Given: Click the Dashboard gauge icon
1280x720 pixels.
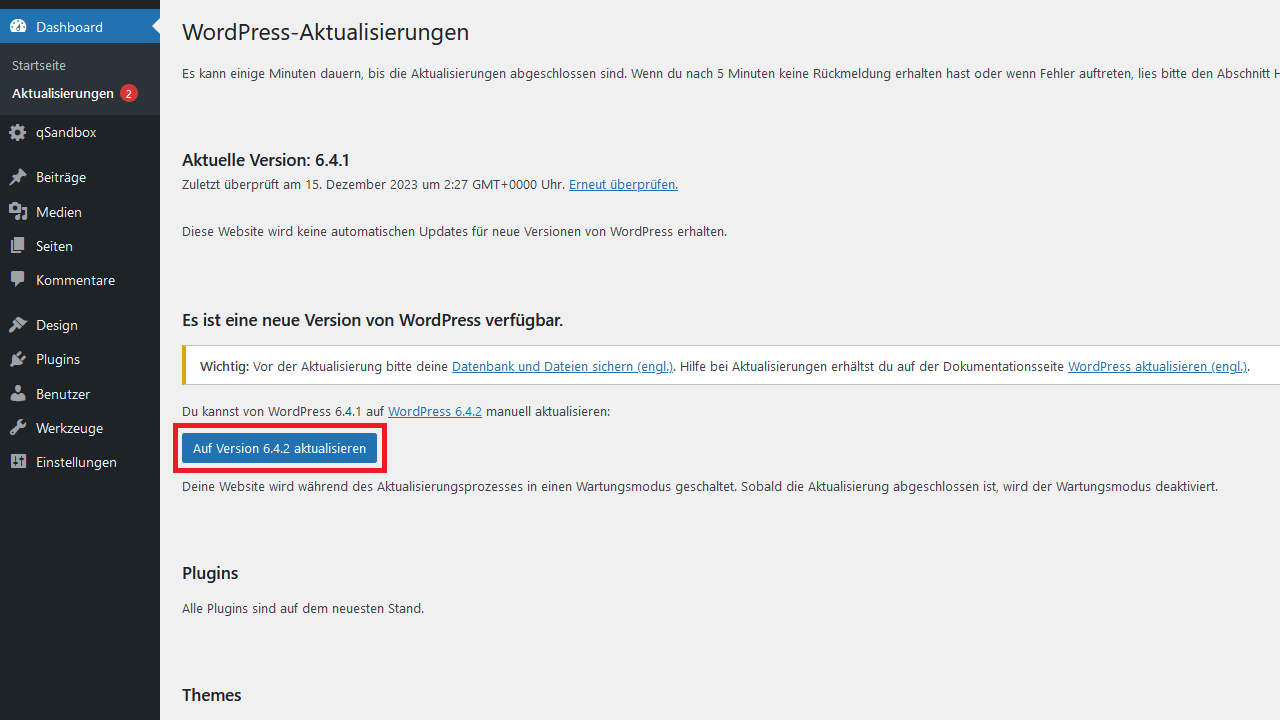Looking at the screenshot, I should pos(18,27).
